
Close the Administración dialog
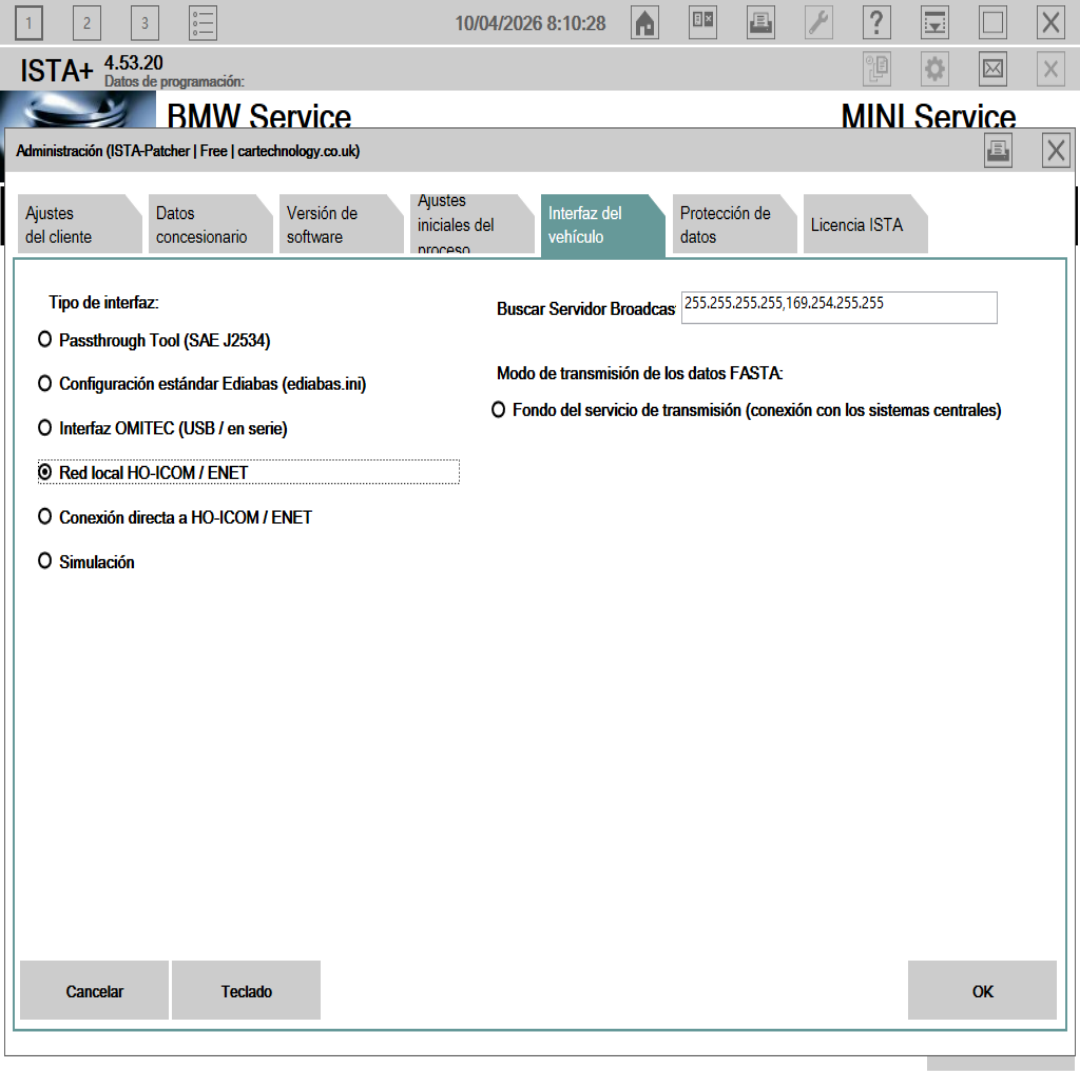1056,150
